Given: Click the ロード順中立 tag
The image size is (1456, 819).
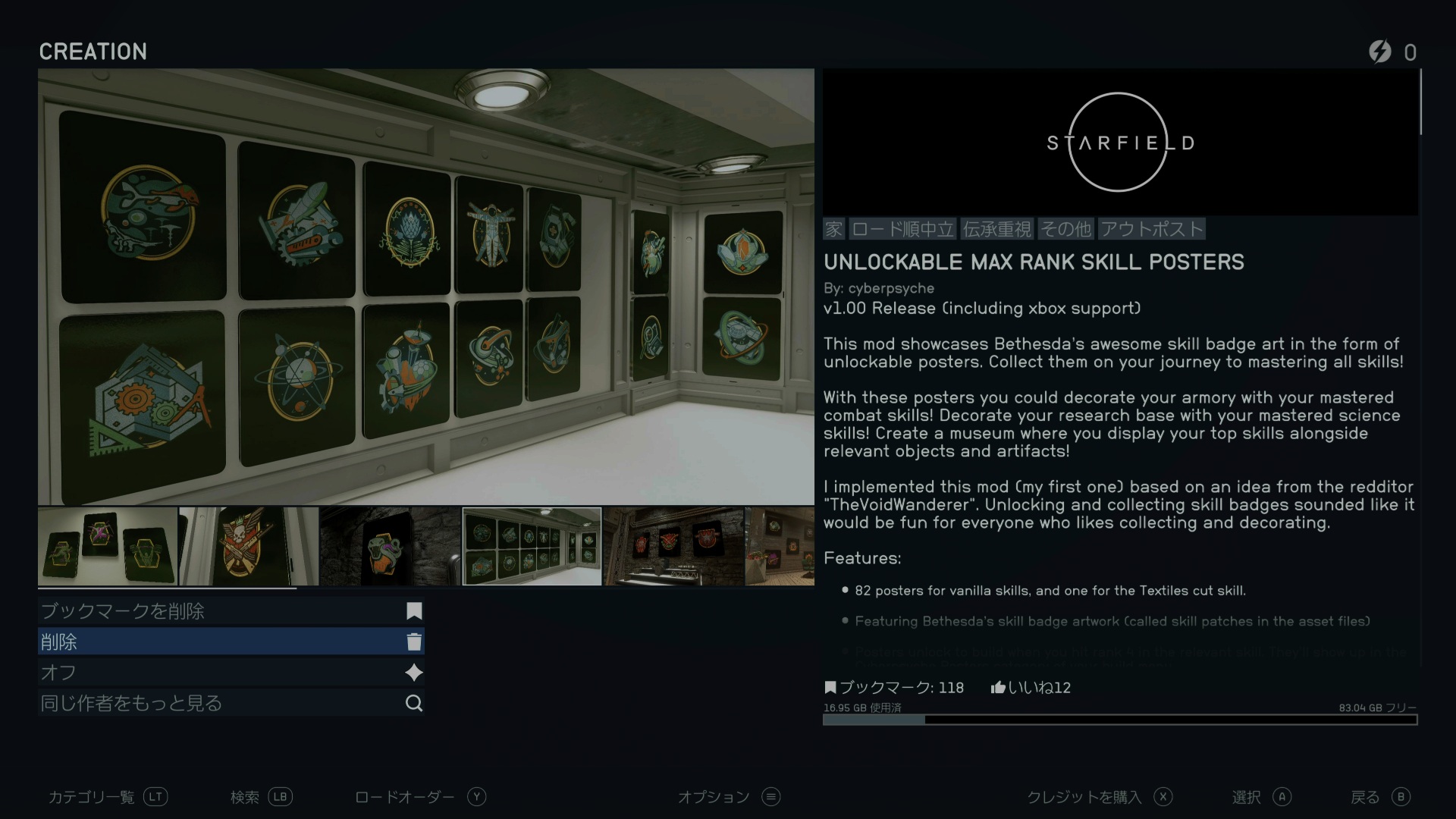Looking at the screenshot, I should [902, 229].
